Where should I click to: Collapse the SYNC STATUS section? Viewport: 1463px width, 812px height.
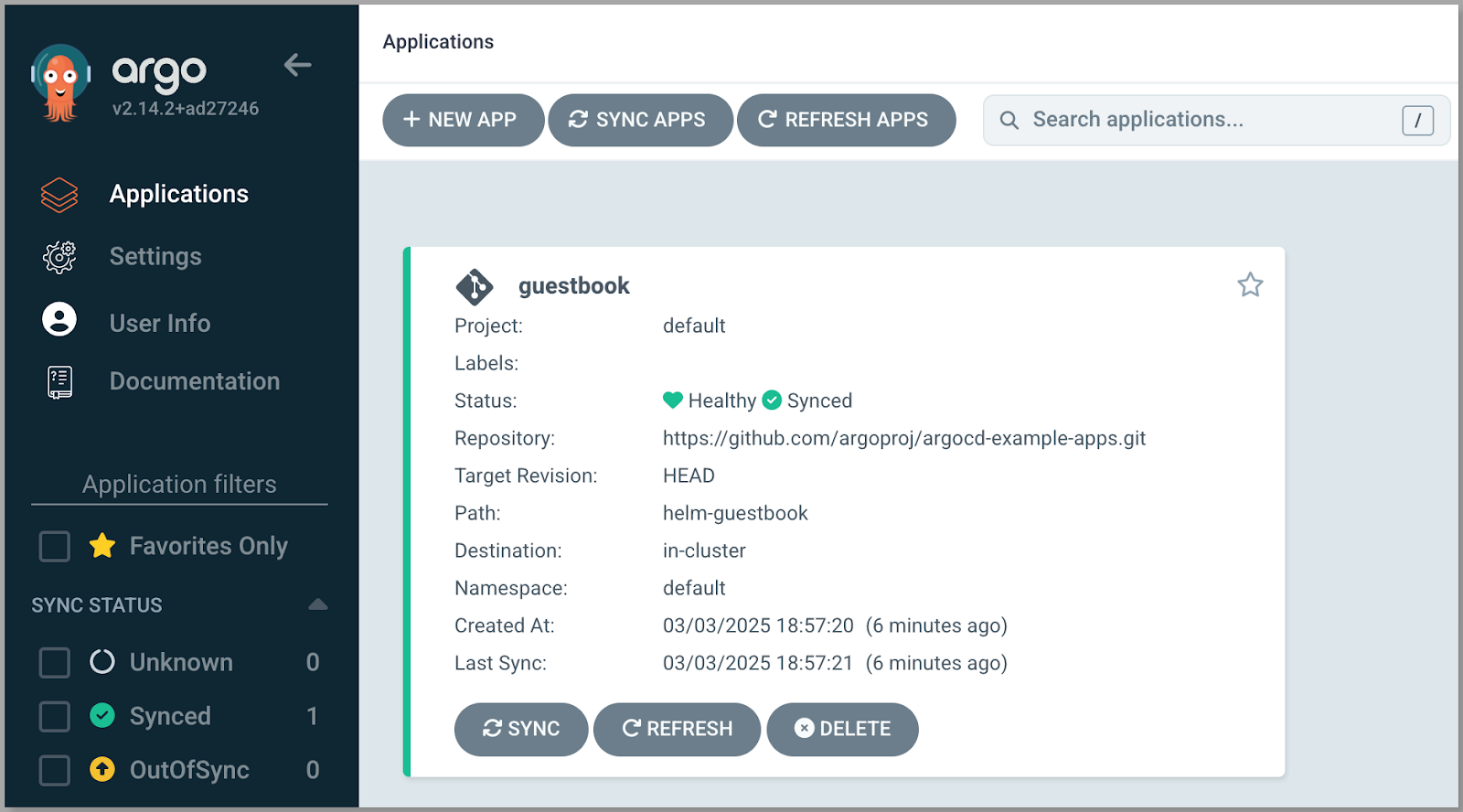(x=317, y=604)
